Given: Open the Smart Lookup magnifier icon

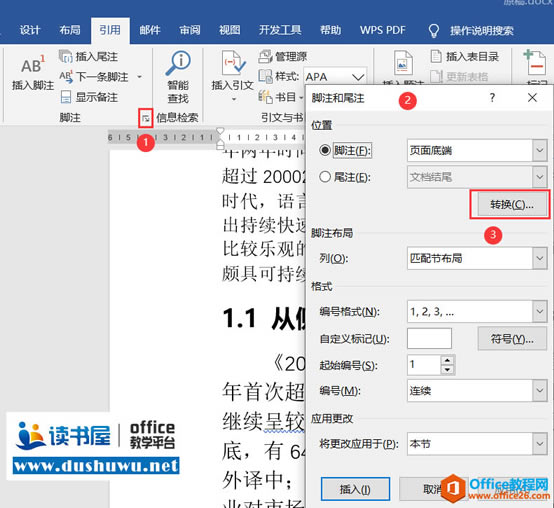Looking at the screenshot, I should point(178,64).
